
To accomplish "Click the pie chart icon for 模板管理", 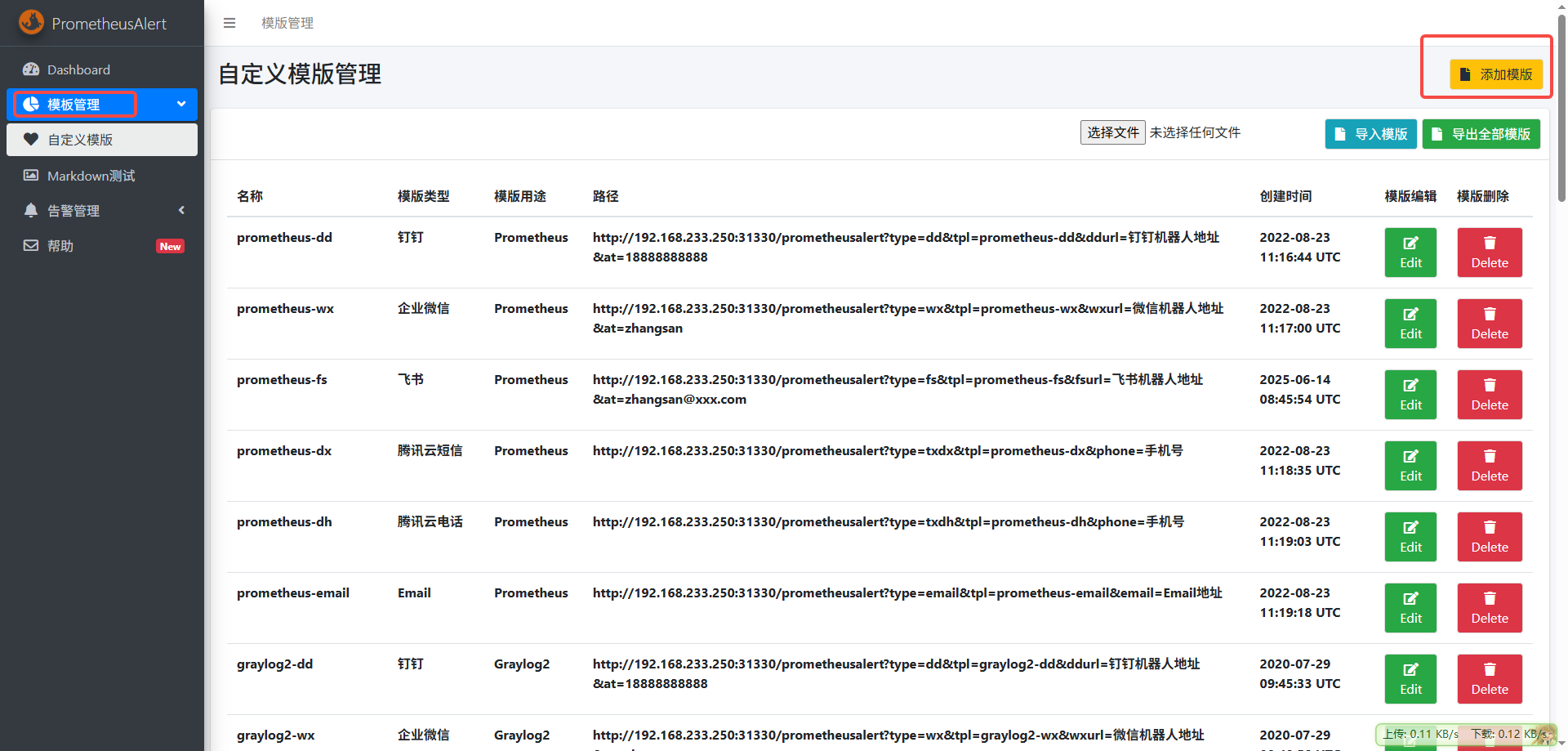I will [x=31, y=105].
